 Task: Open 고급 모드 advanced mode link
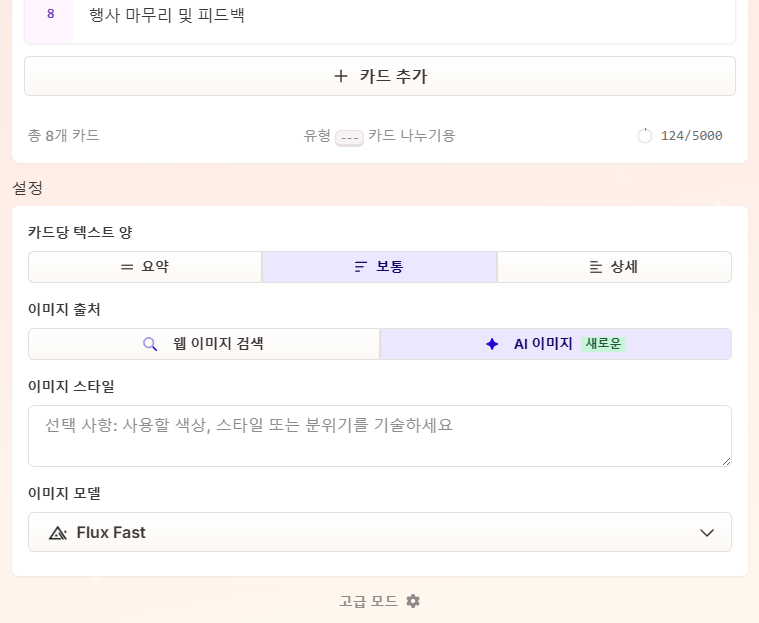[x=369, y=601]
